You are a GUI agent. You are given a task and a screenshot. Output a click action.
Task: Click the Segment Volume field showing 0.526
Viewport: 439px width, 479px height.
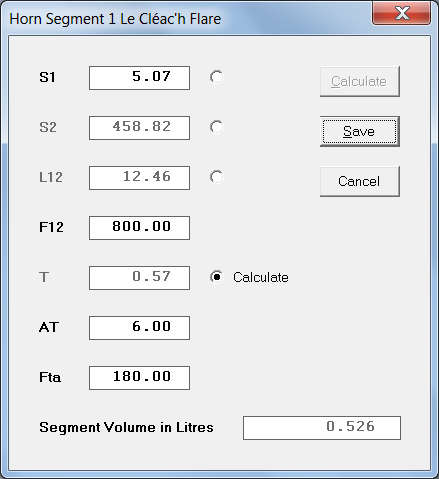(322, 428)
